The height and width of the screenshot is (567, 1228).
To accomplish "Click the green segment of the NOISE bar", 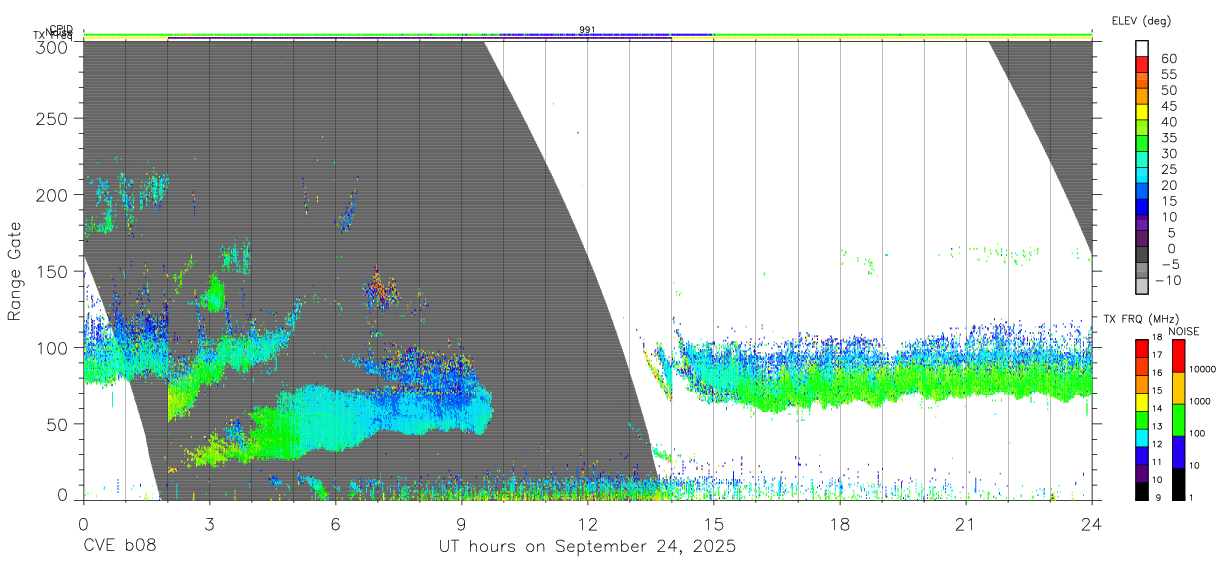I will click(x=1179, y=419).
